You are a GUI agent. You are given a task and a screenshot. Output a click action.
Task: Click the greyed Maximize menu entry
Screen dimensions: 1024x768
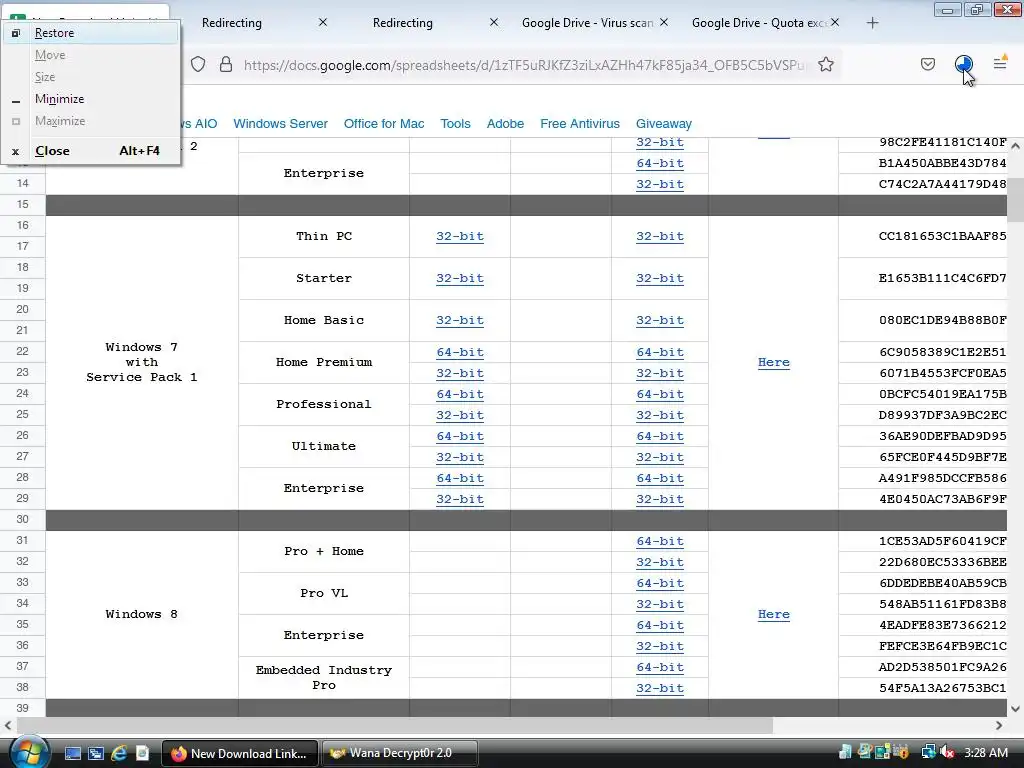[91, 121]
